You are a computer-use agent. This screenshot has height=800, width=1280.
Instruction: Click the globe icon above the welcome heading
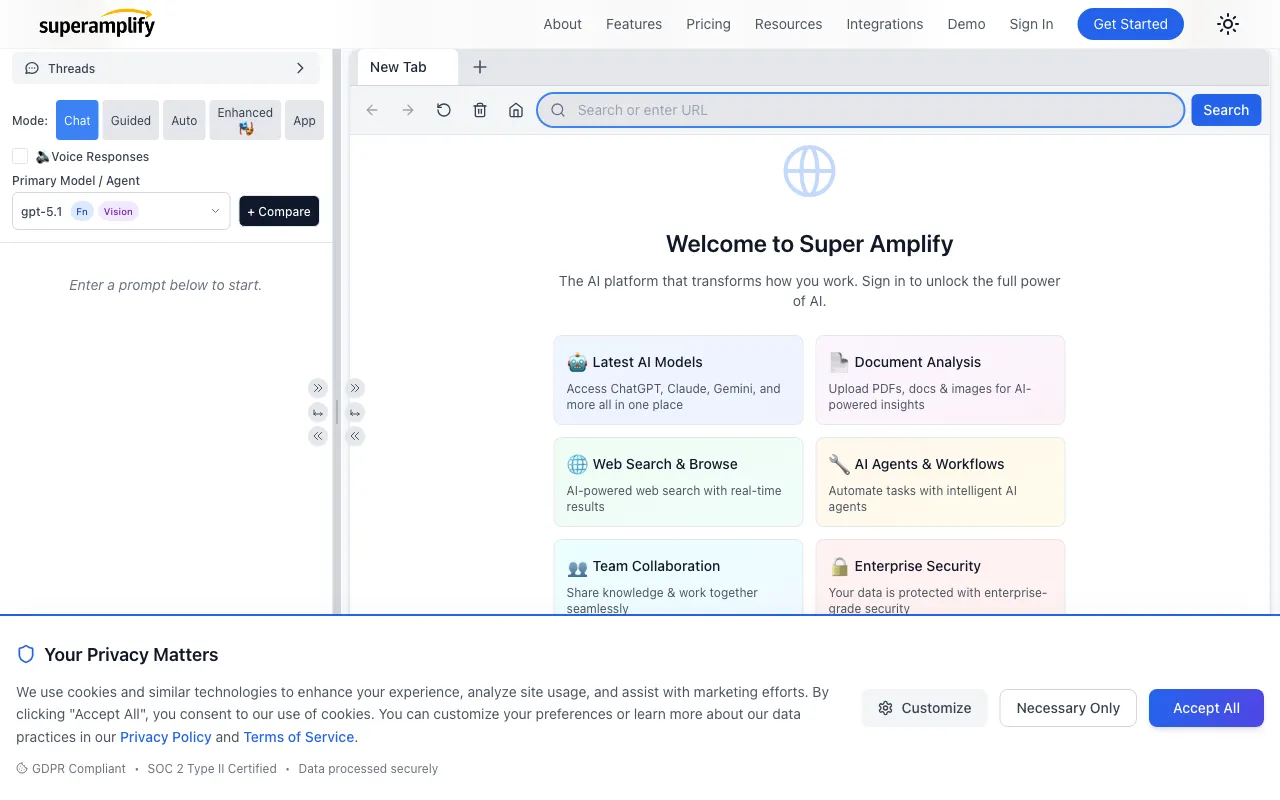(x=809, y=171)
